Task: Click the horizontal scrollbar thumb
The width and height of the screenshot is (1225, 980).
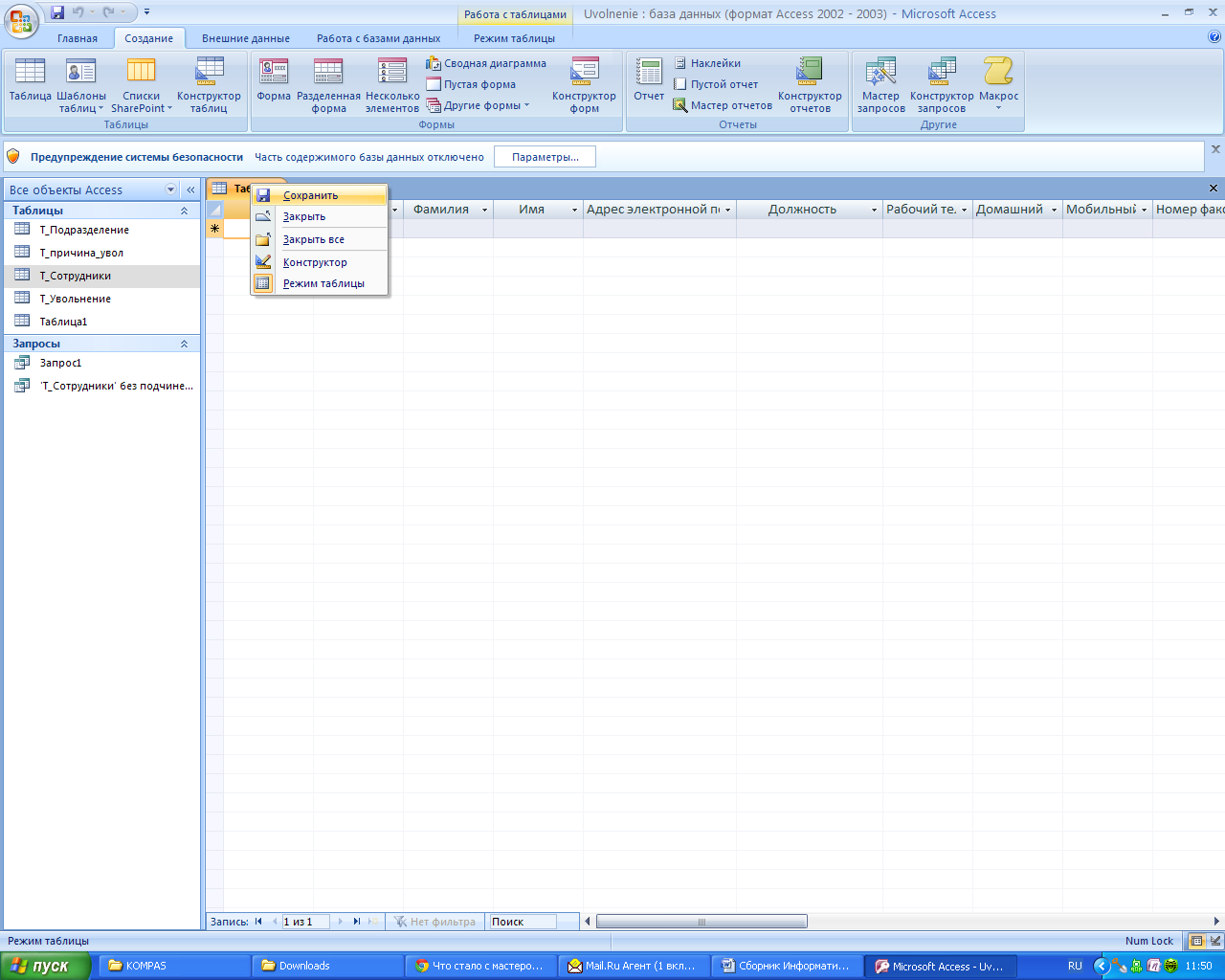Action: [x=702, y=922]
